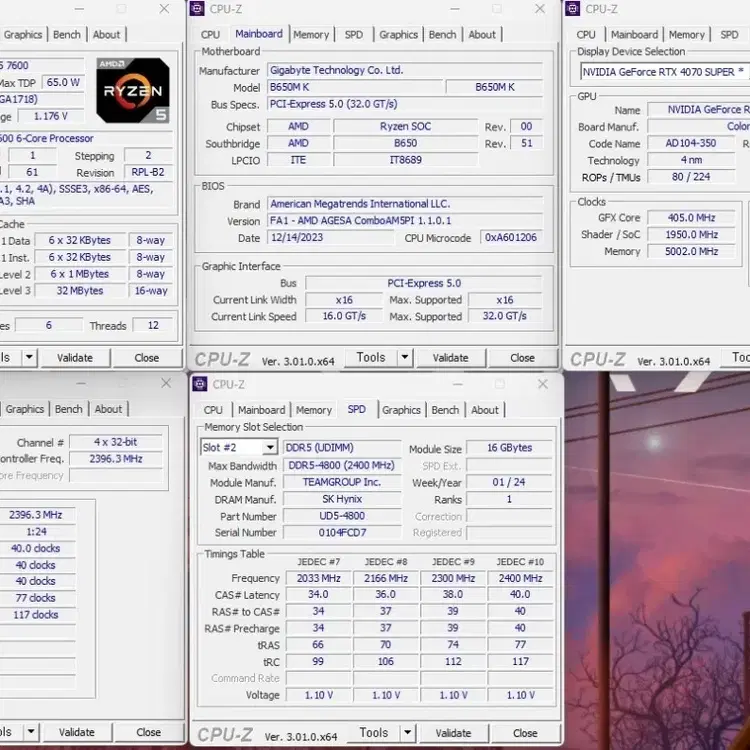Click Max TDP value 65.0 W
The height and width of the screenshot is (750, 750).
tap(63, 82)
